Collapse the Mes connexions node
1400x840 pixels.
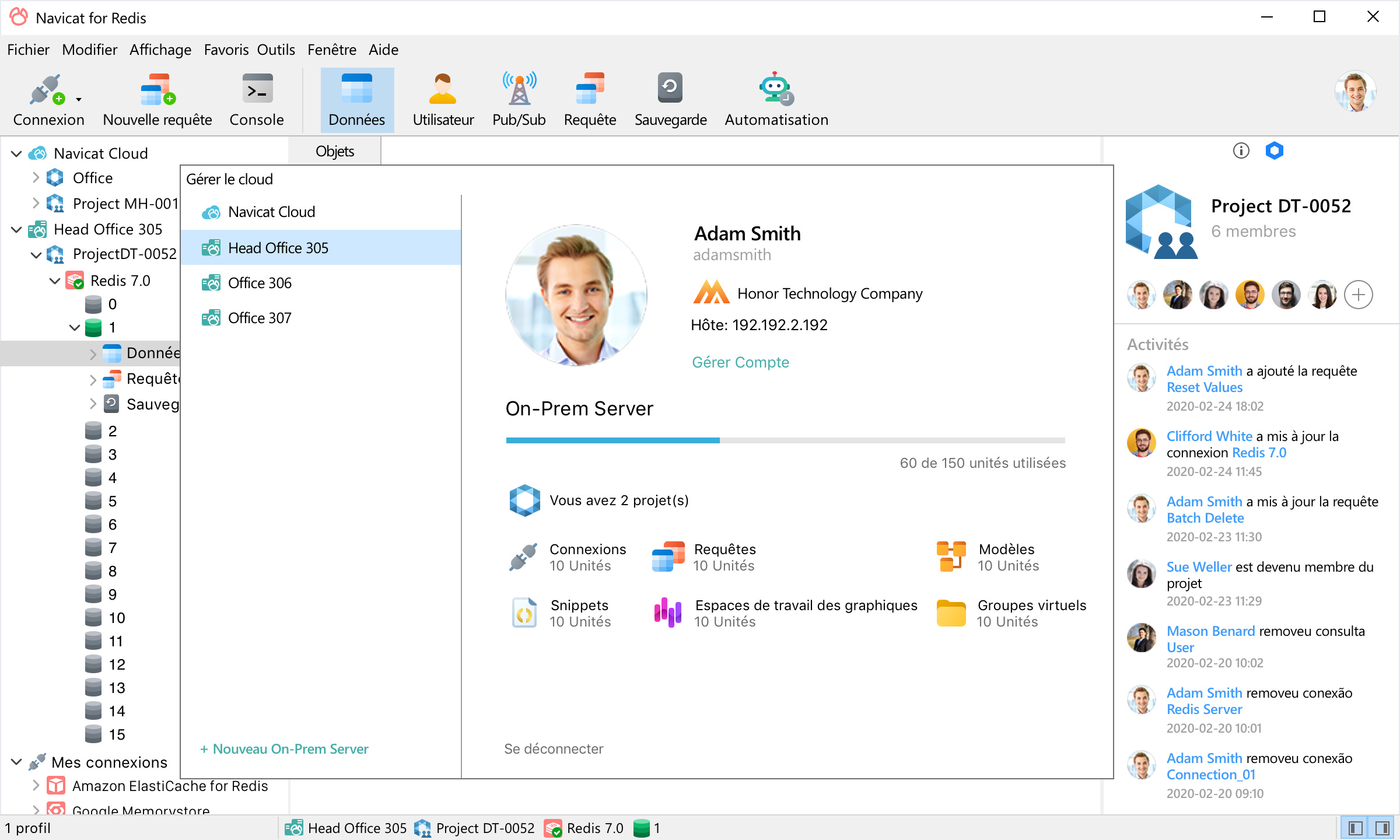click(x=16, y=762)
